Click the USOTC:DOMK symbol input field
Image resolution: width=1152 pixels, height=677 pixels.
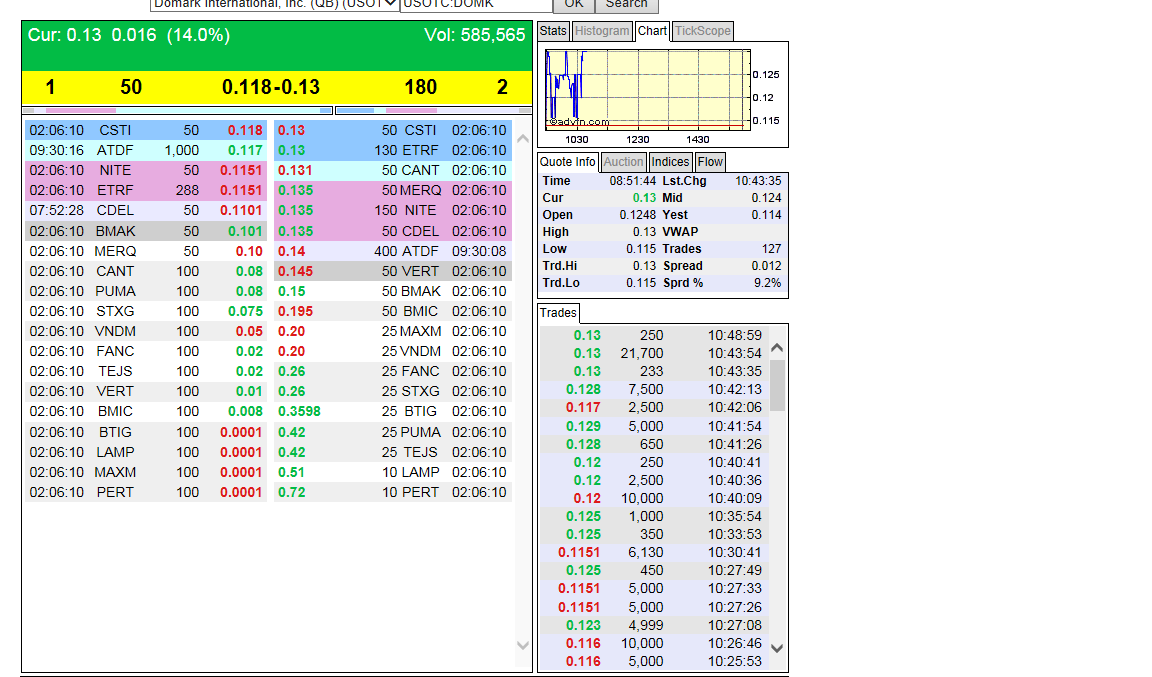pyautogui.click(x=474, y=4)
